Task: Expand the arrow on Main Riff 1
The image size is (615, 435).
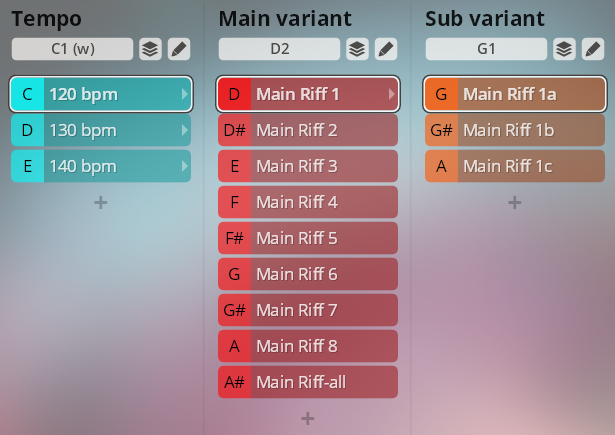Action: coord(391,95)
